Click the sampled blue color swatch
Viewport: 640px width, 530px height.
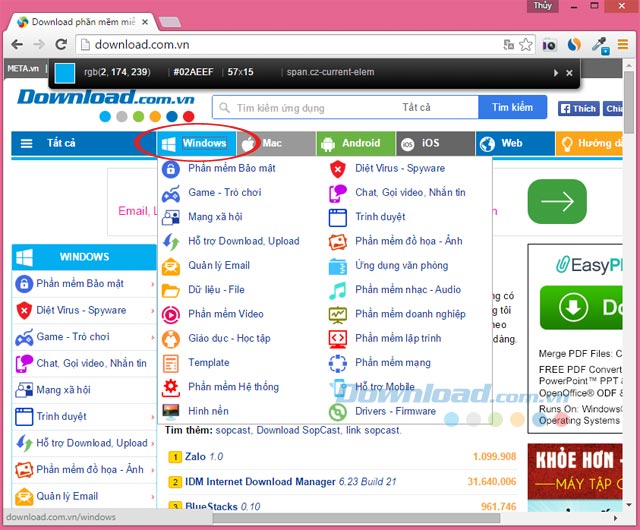(64, 73)
